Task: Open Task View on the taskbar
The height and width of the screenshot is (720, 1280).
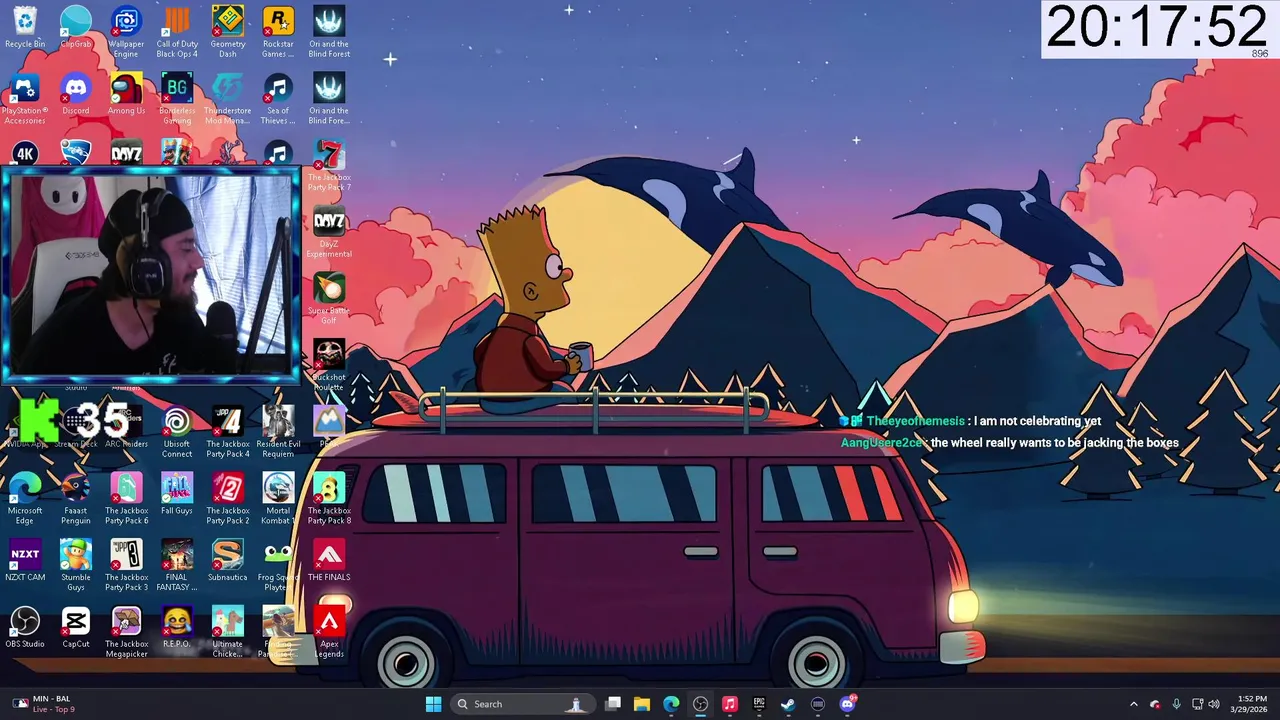Action: [613, 704]
